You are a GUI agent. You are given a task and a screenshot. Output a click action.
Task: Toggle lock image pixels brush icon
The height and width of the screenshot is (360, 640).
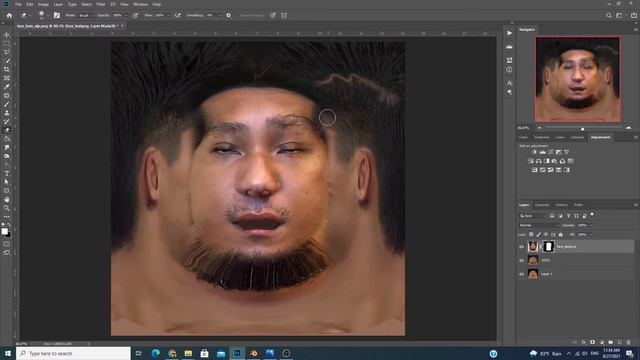(x=538, y=235)
